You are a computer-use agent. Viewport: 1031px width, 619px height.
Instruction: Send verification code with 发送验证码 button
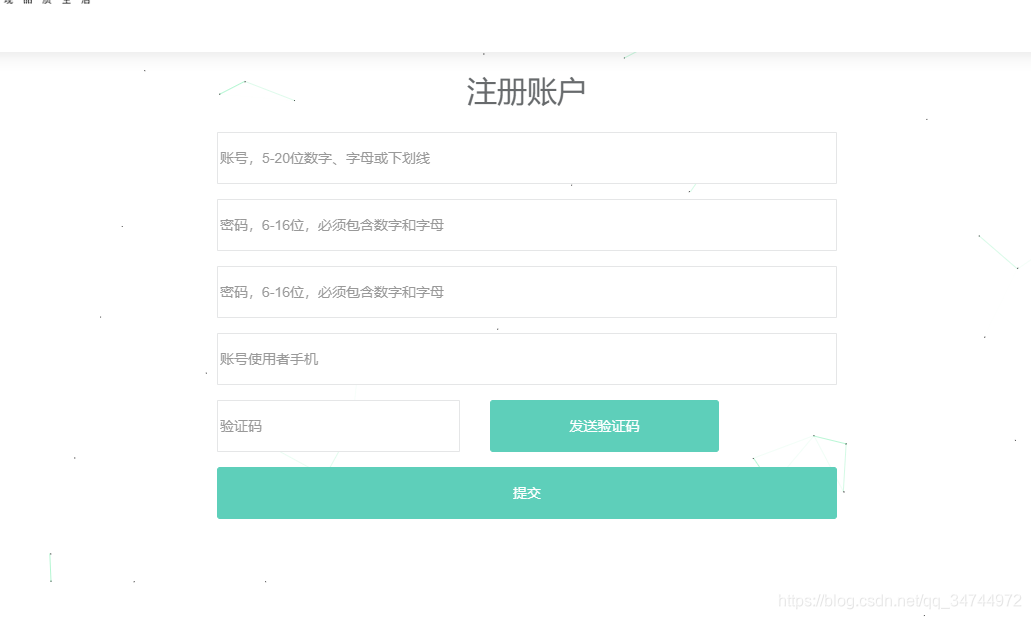tap(604, 426)
